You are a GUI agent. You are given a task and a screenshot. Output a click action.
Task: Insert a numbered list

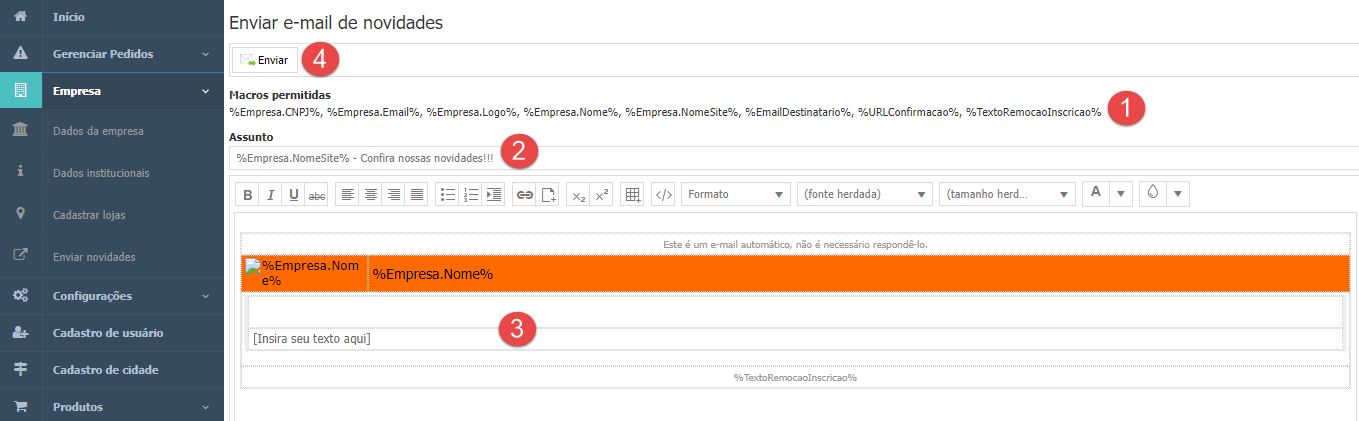(x=471, y=195)
